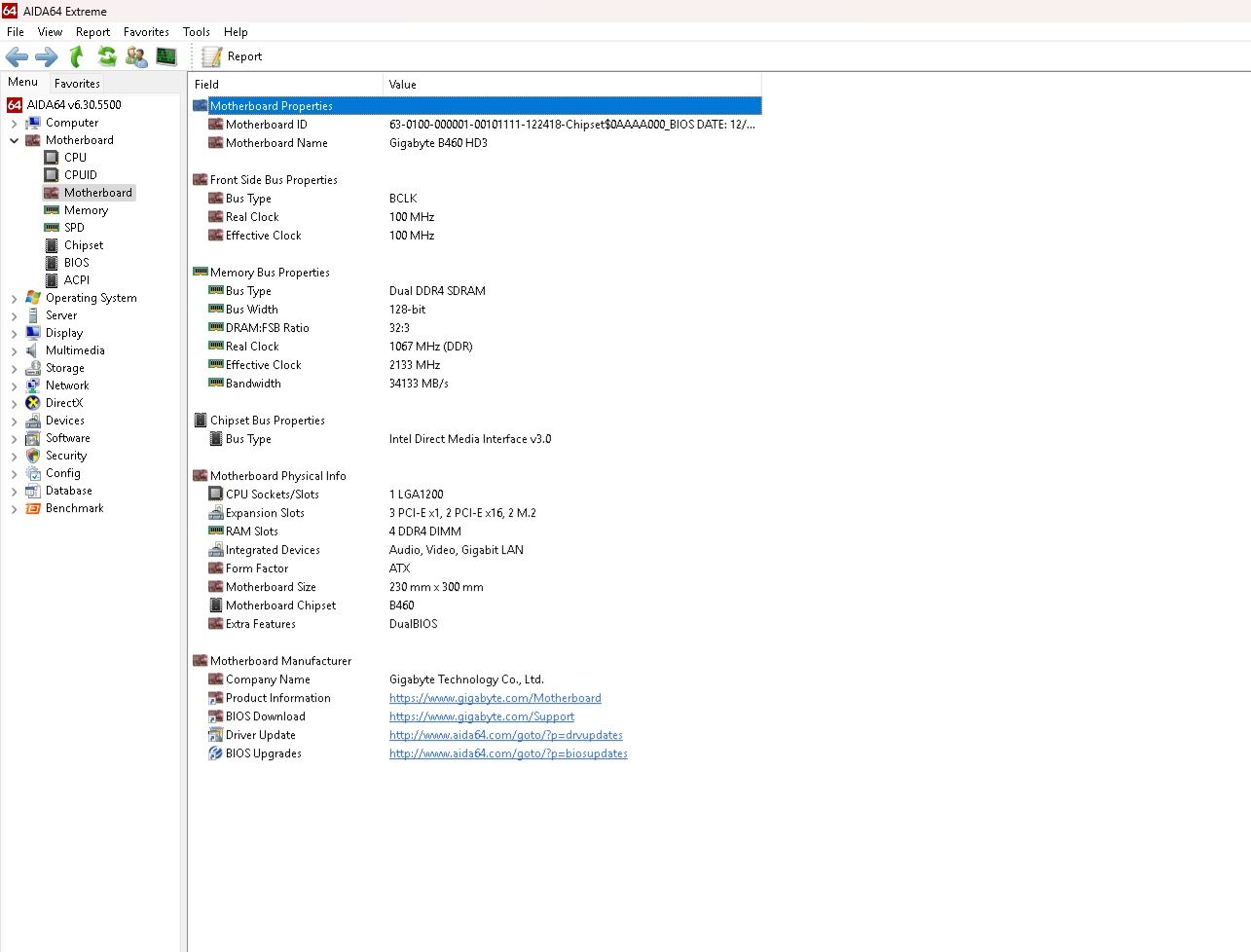
Task: Click the Database icon in tree
Action: click(33, 491)
